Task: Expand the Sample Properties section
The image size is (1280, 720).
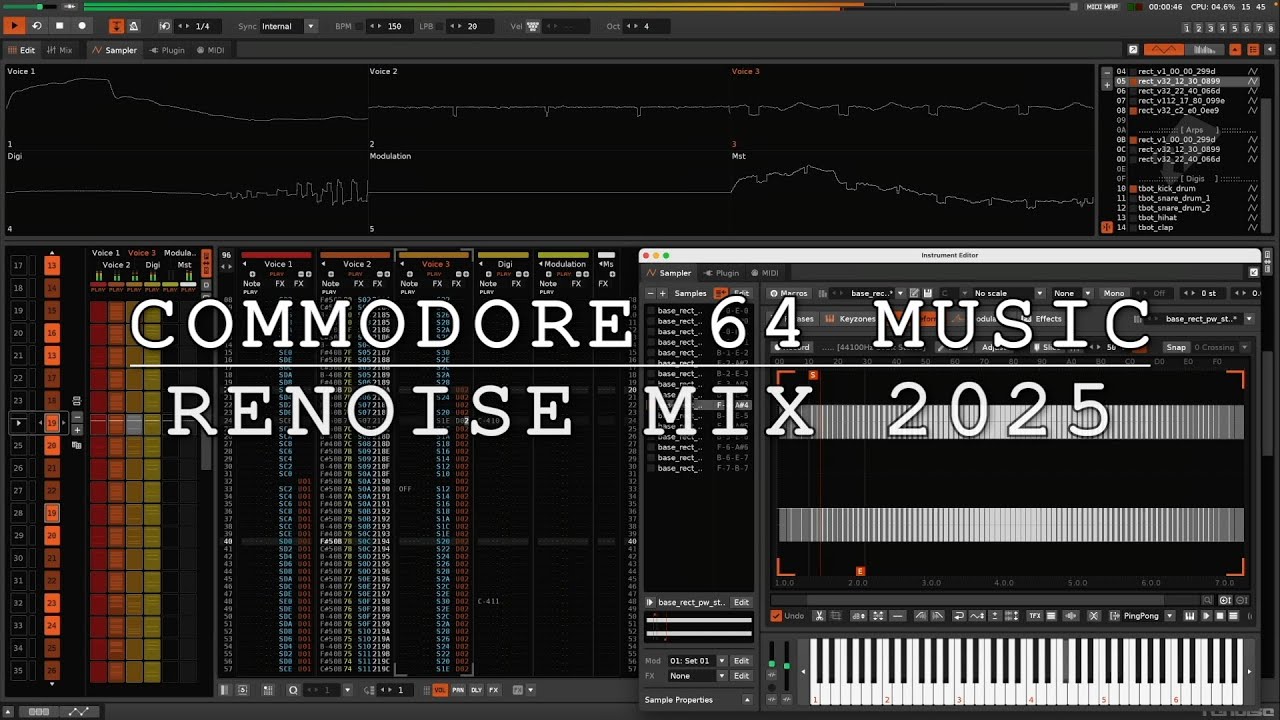Action: tap(747, 700)
